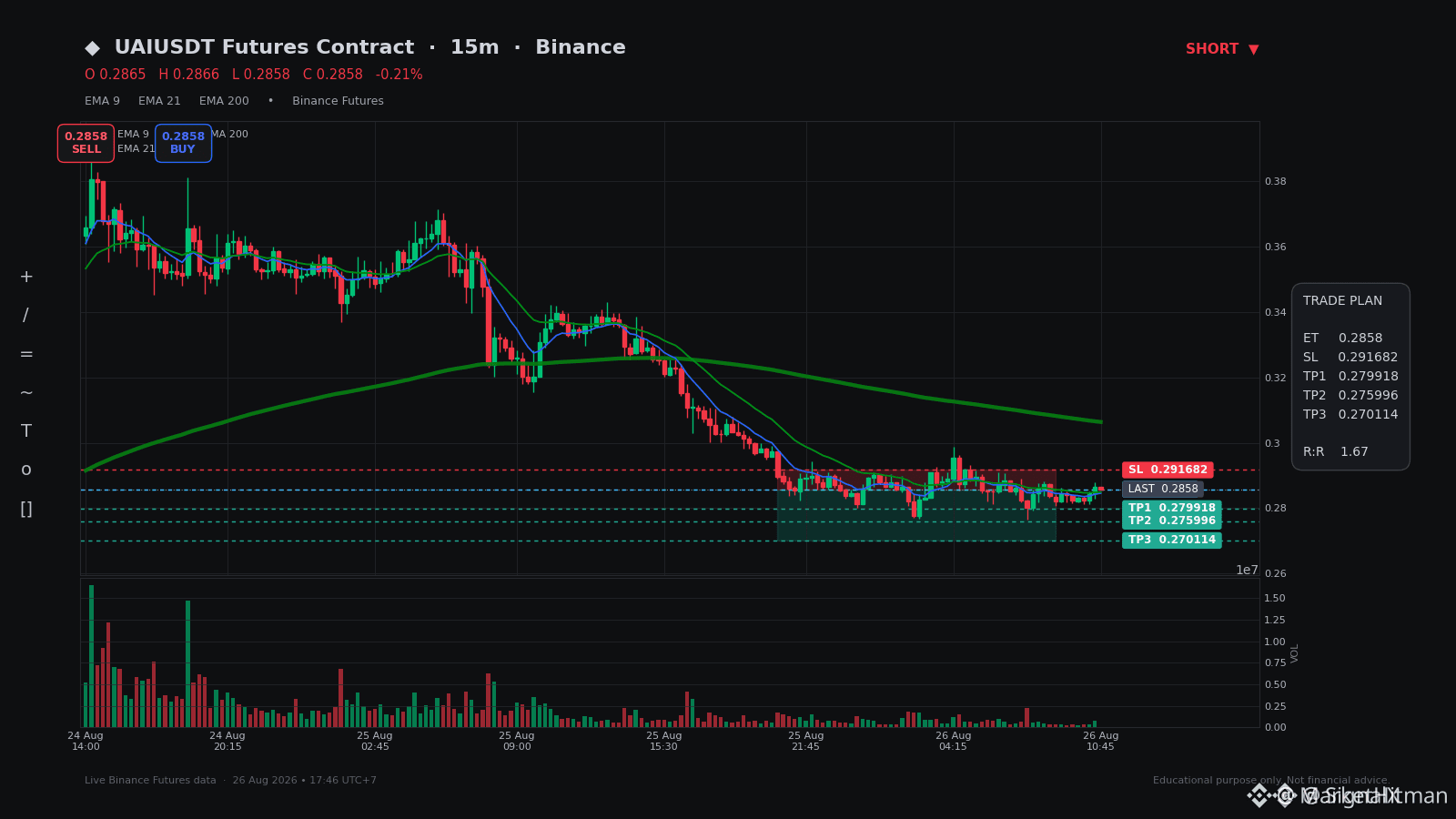1456x819 pixels.
Task: Click the R:R 1.67 ratio row
Action: tap(1336, 451)
